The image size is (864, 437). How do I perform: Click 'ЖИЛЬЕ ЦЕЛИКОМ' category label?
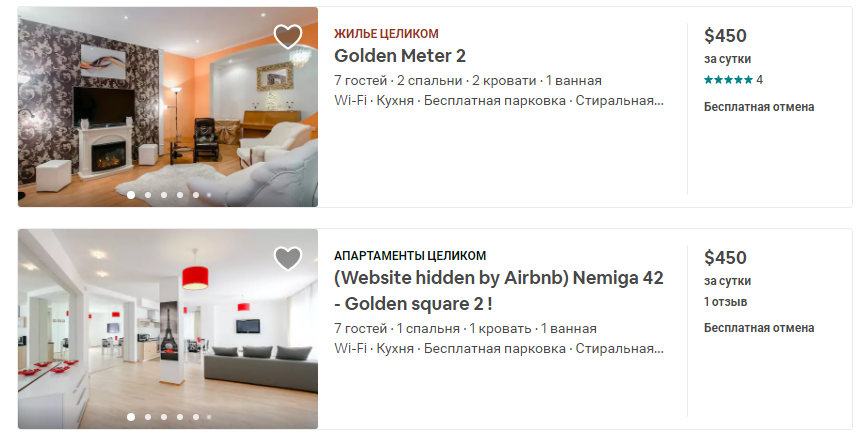[386, 34]
